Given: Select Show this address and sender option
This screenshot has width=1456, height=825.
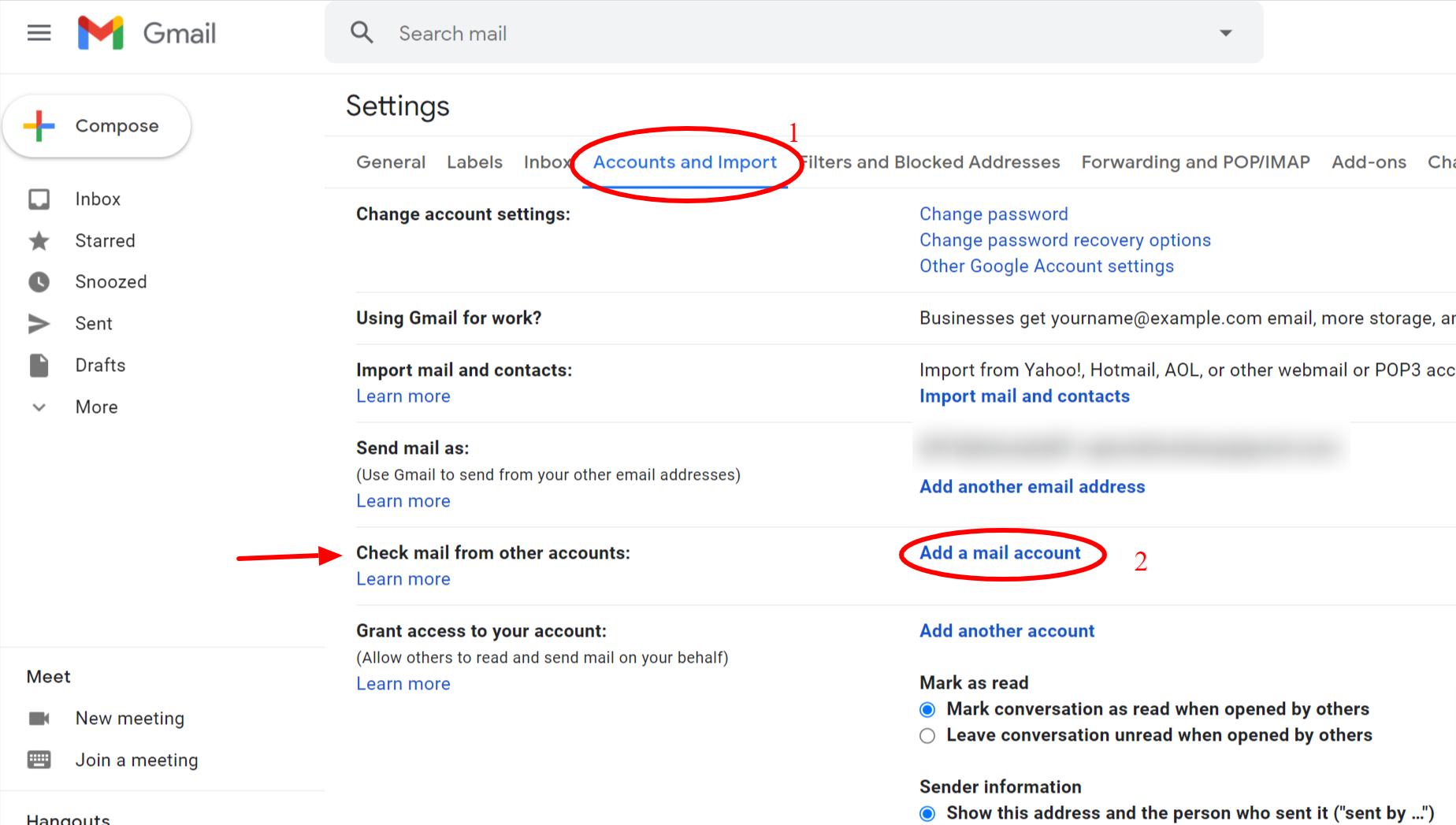Looking at the screenshot, I should pos(927,812).
